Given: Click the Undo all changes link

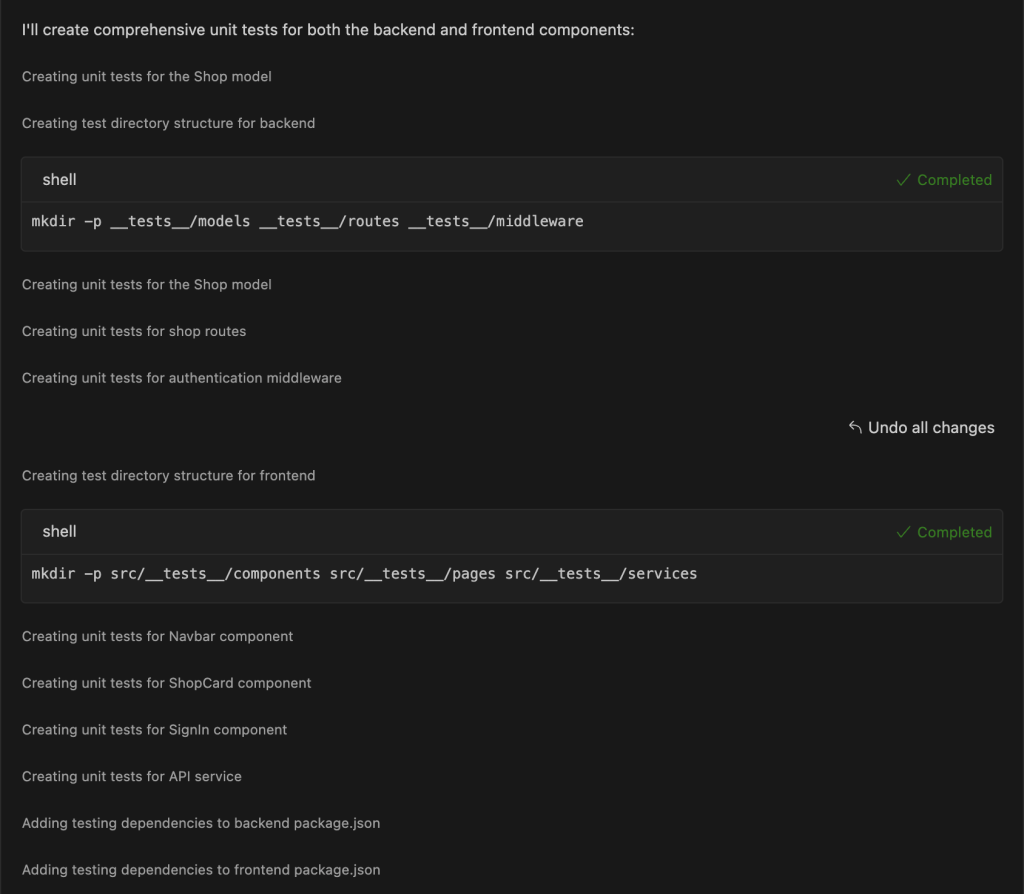Looking at the screenshot, I should tap(930, 427).
